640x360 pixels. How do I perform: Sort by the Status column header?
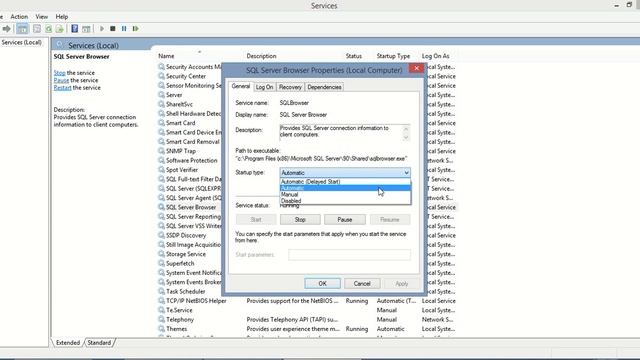354,56
